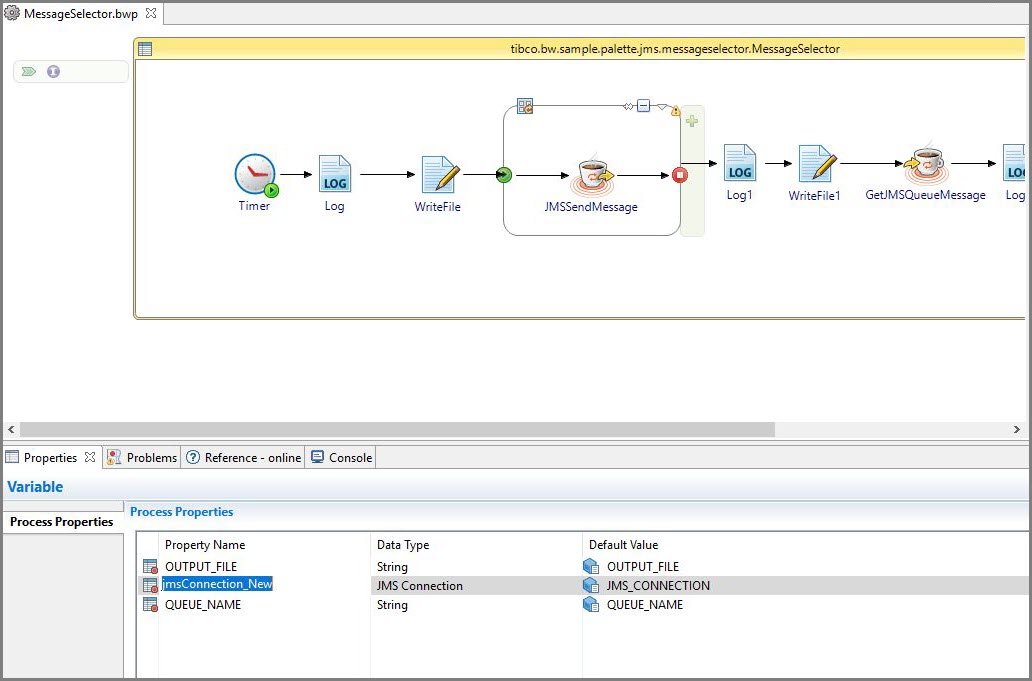
Task: Click the Log1 activity label
Action: click(739, 195)
